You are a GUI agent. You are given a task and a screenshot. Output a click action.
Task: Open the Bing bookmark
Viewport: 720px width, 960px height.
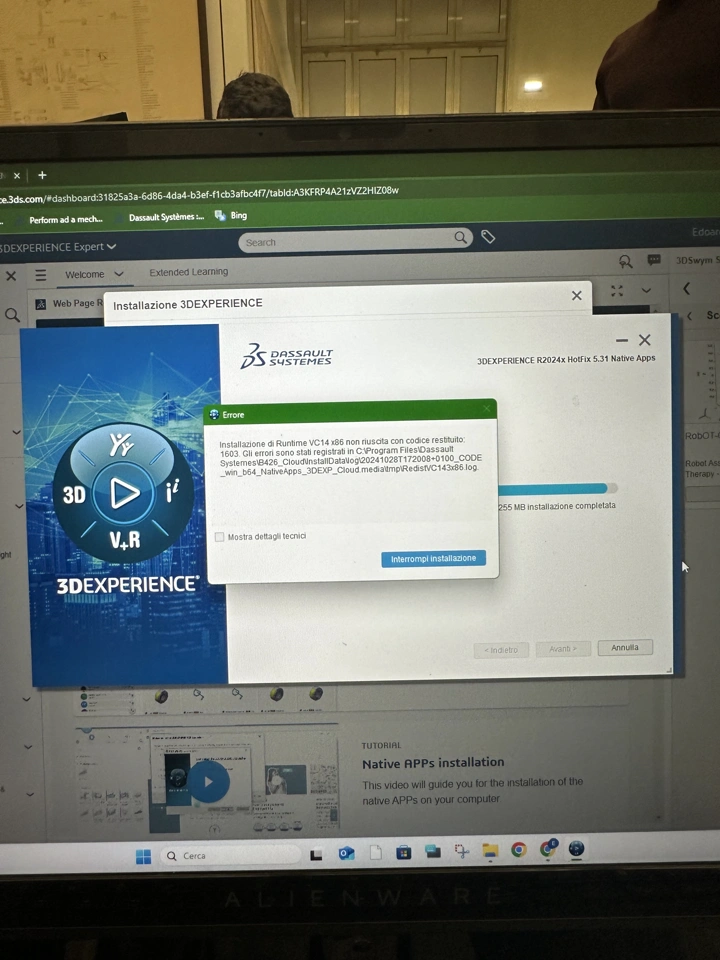click(231, 216)
